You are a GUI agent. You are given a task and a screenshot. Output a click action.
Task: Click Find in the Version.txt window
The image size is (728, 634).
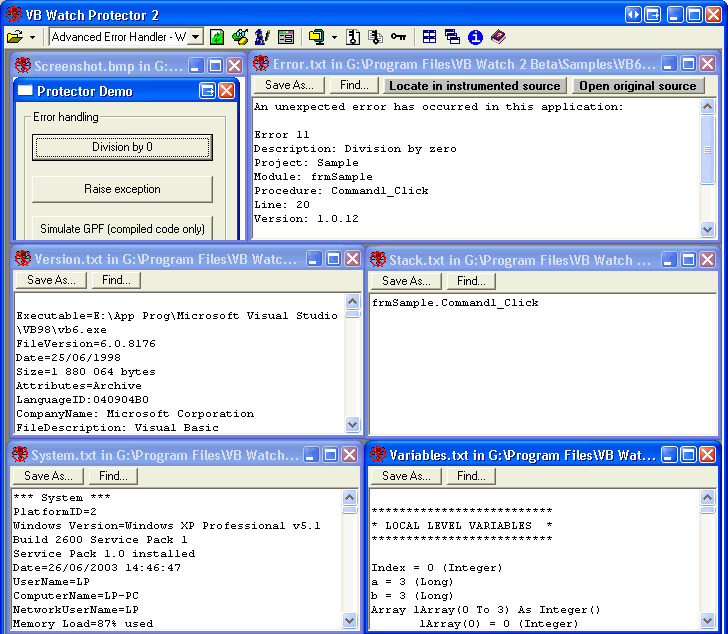(116, 280)
